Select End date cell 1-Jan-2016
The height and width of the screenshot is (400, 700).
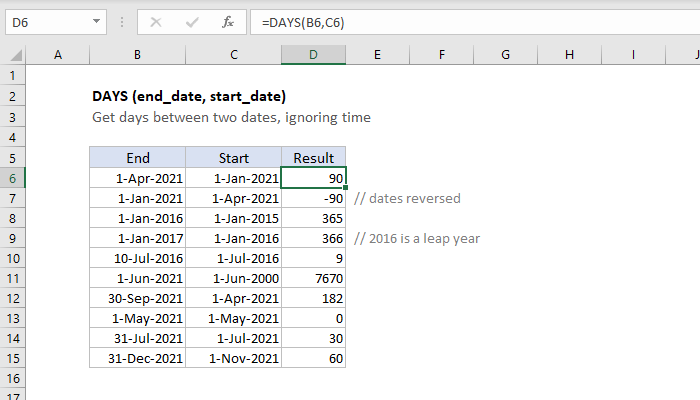coord(138,218)
